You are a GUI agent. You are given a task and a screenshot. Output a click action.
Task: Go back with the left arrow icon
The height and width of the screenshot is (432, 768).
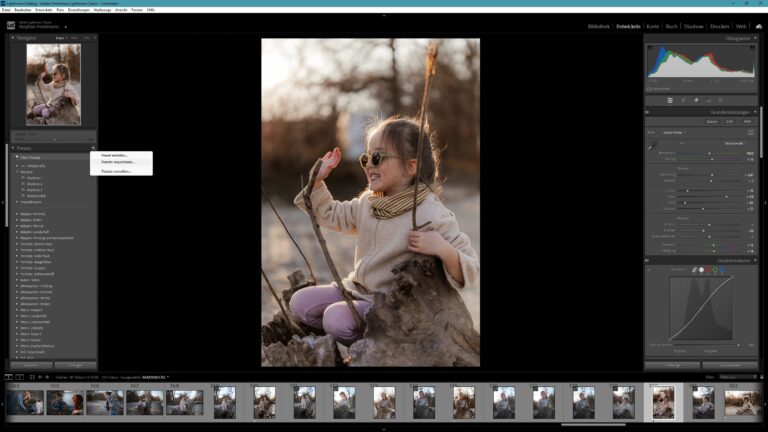[40, 377]
